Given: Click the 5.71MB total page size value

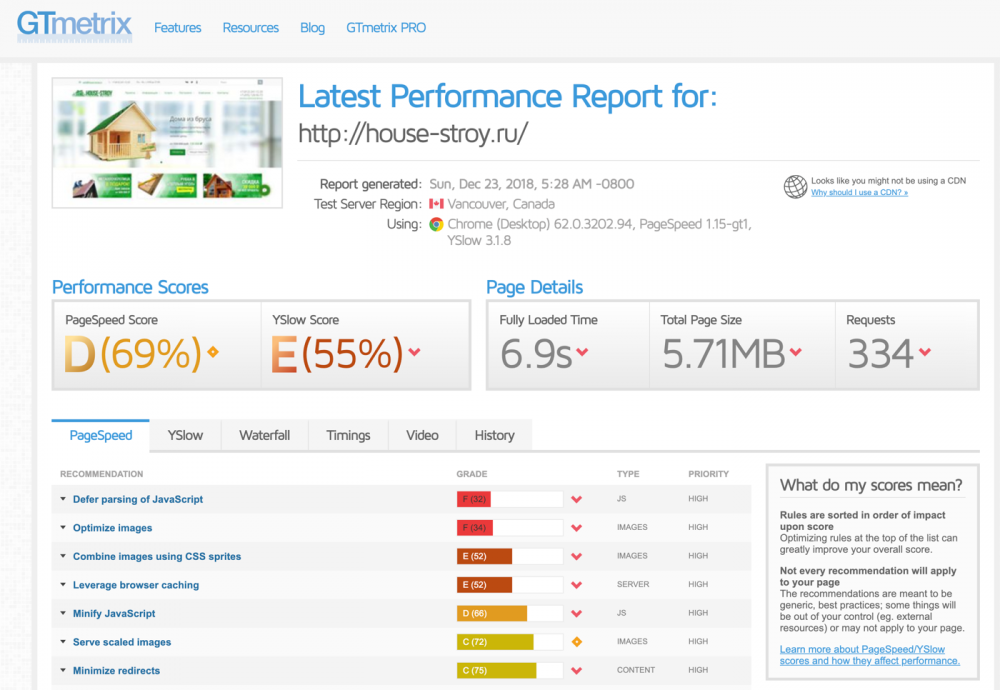Looking at the screenshot, I should tap(723, 354).
